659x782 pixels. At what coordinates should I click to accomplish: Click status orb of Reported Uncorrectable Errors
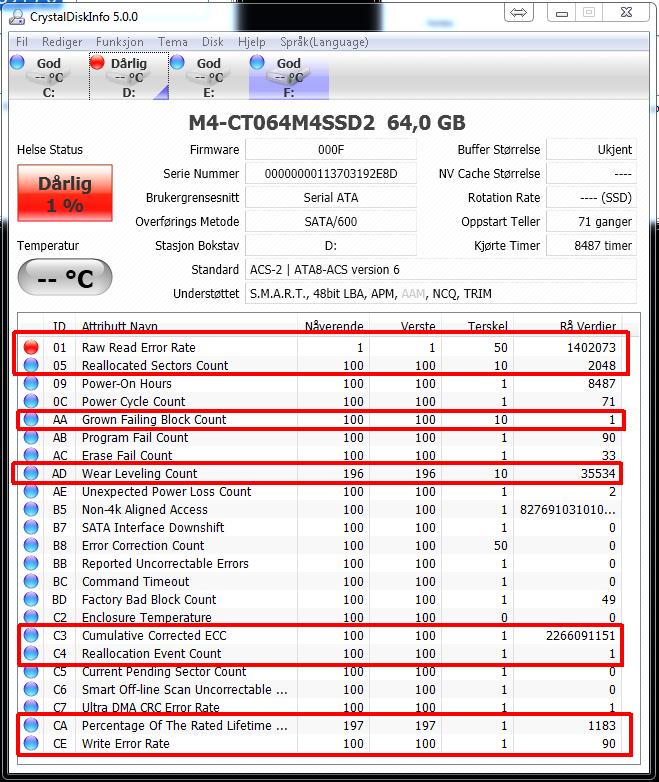click(x=31, y=563)
